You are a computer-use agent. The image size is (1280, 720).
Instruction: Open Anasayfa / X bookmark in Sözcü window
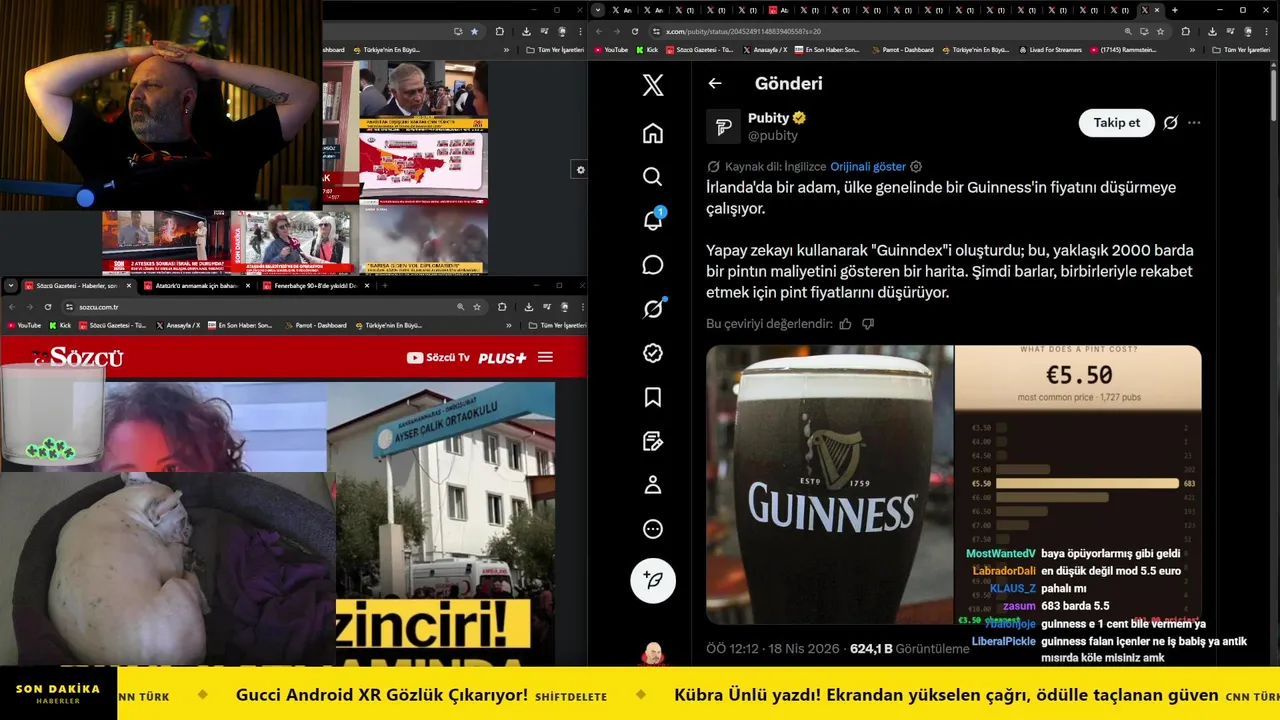click(177, 325)
